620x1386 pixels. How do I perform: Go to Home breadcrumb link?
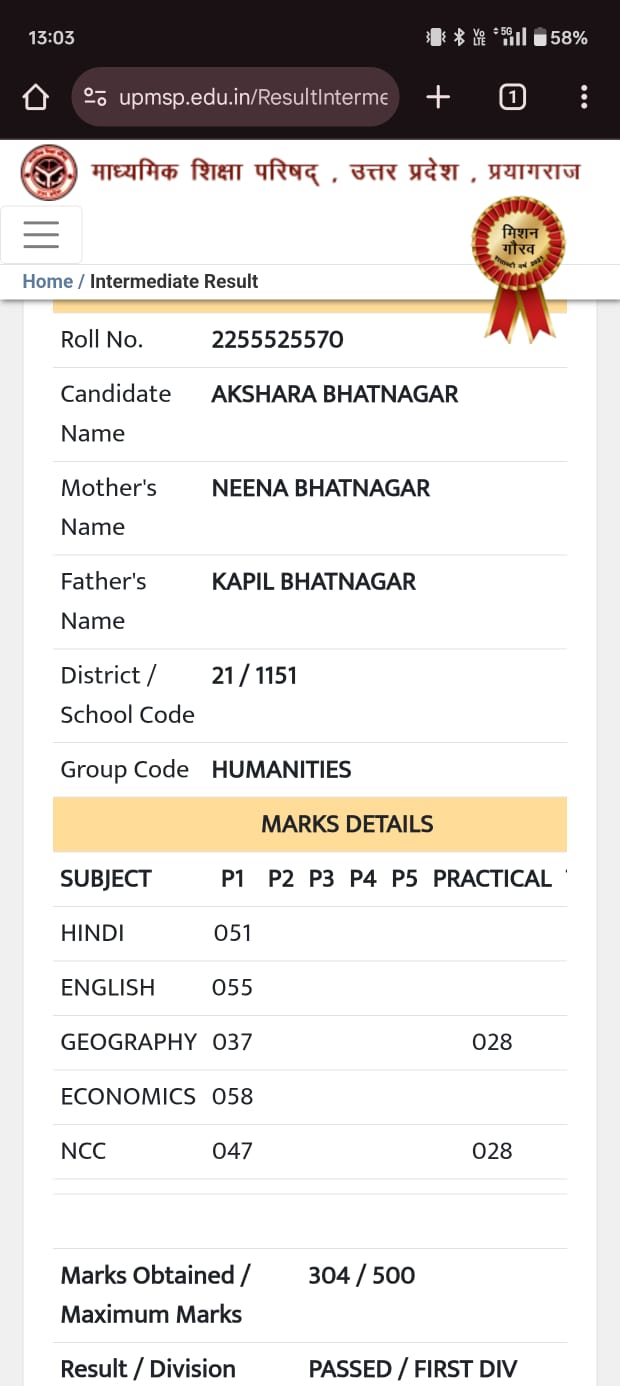pos(48,282)
